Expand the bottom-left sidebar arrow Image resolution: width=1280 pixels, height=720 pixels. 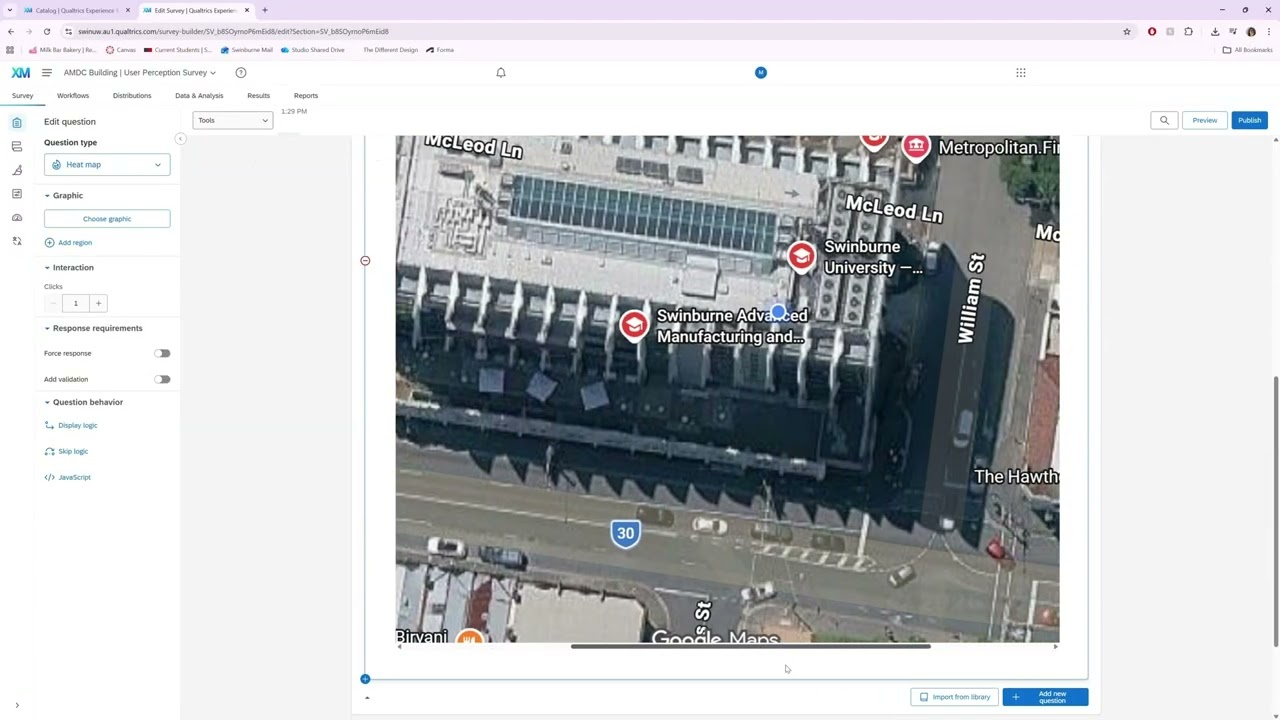pos(17,706)
